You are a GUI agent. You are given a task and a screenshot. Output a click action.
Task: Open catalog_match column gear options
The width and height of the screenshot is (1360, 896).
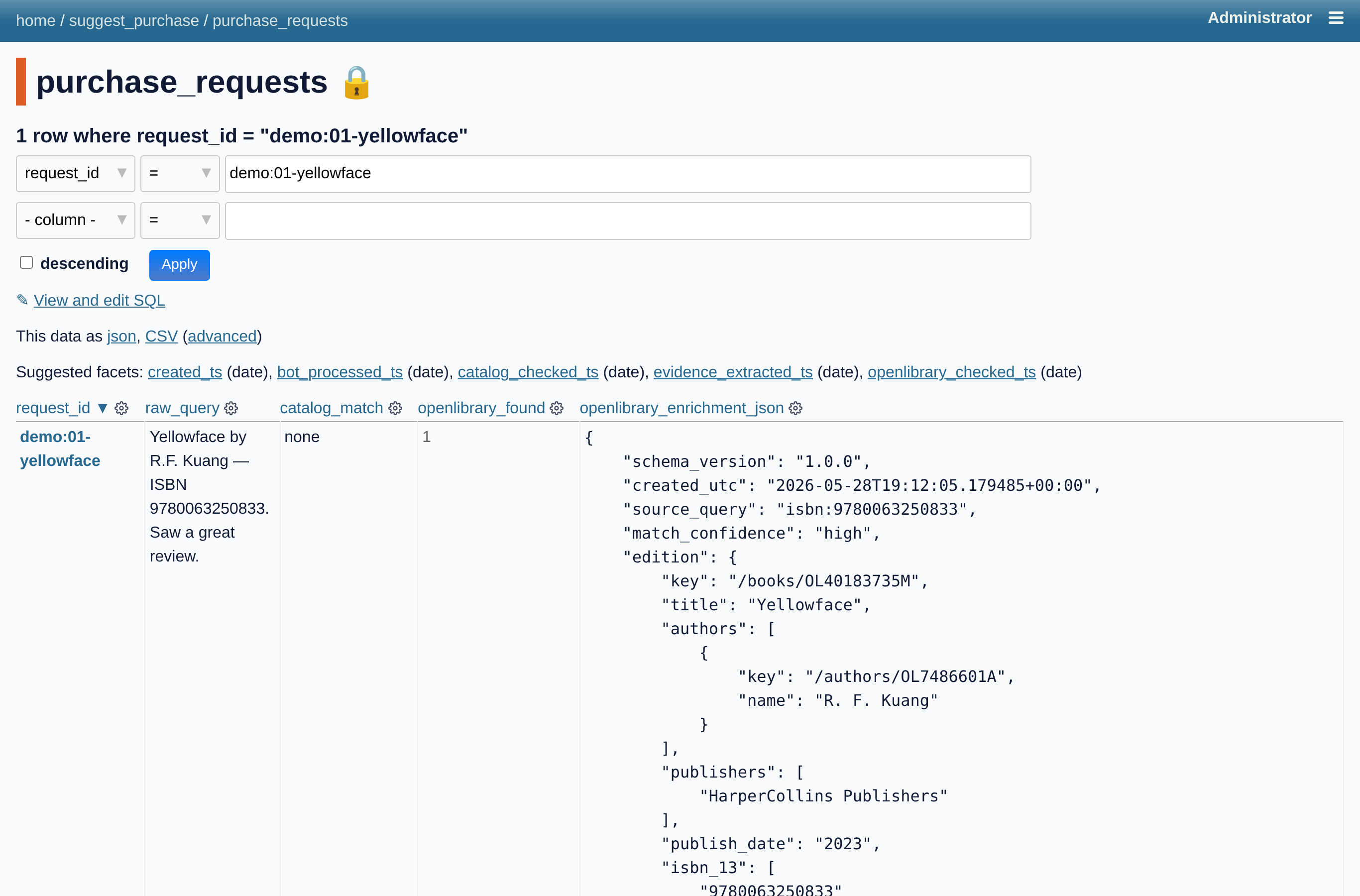pos(395,408)
